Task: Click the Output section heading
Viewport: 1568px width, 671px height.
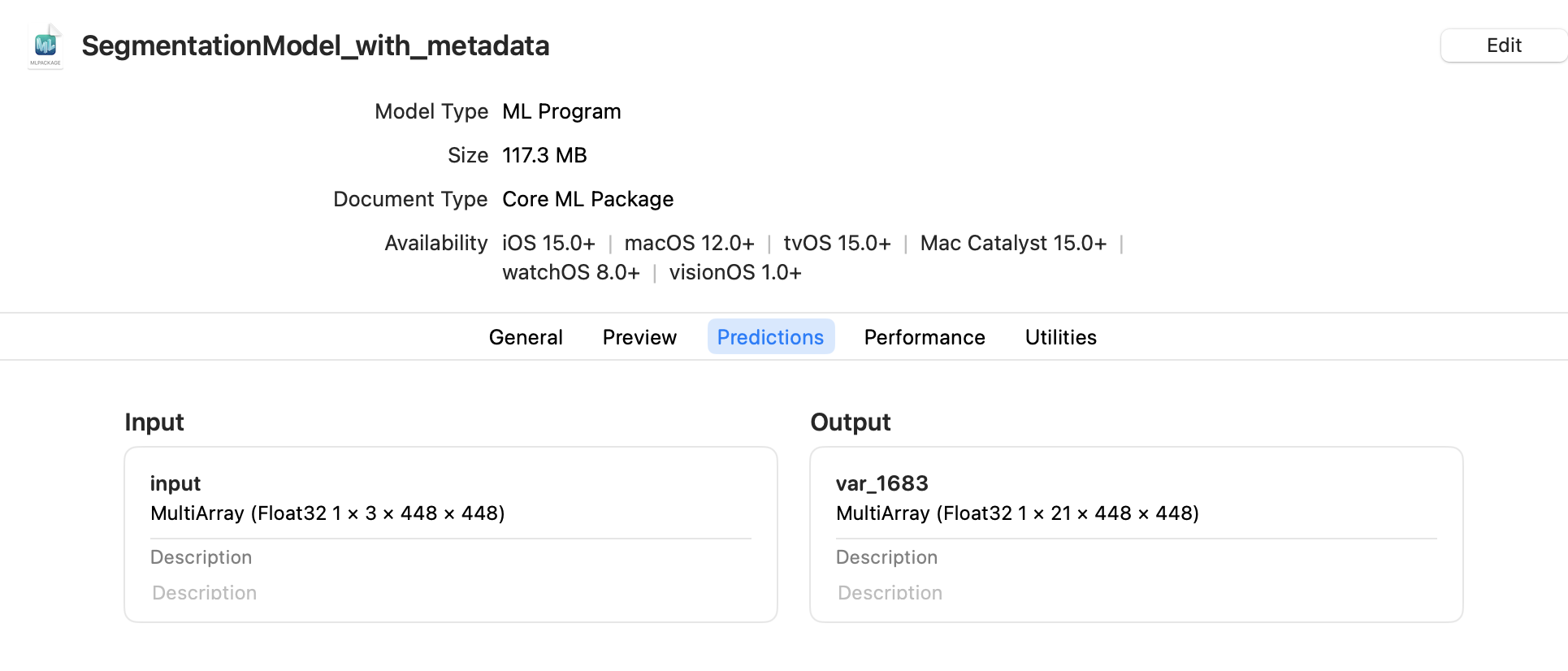Action: [x=851, y=422]
